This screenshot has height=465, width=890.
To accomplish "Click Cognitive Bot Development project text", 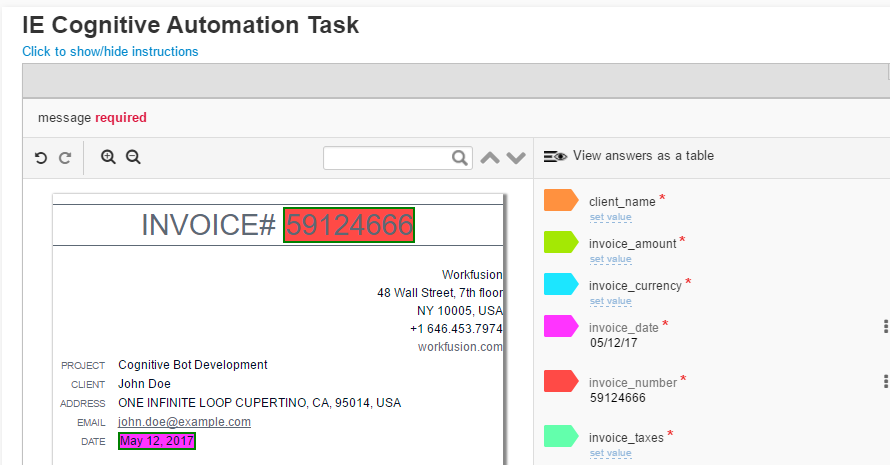I will coord(192,365).
